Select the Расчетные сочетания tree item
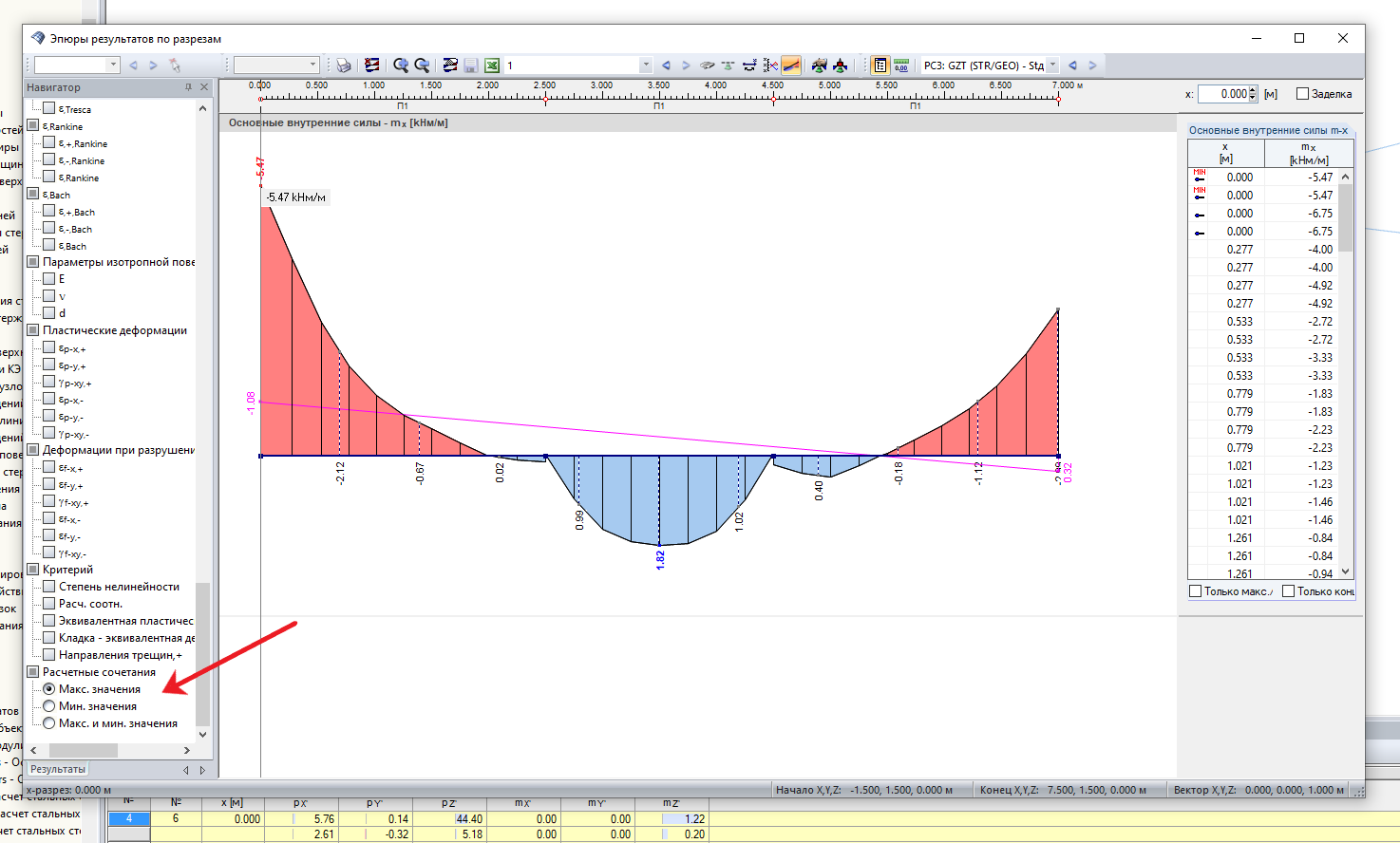Screen dimensions: 1400x843 [x=99, y=672]
